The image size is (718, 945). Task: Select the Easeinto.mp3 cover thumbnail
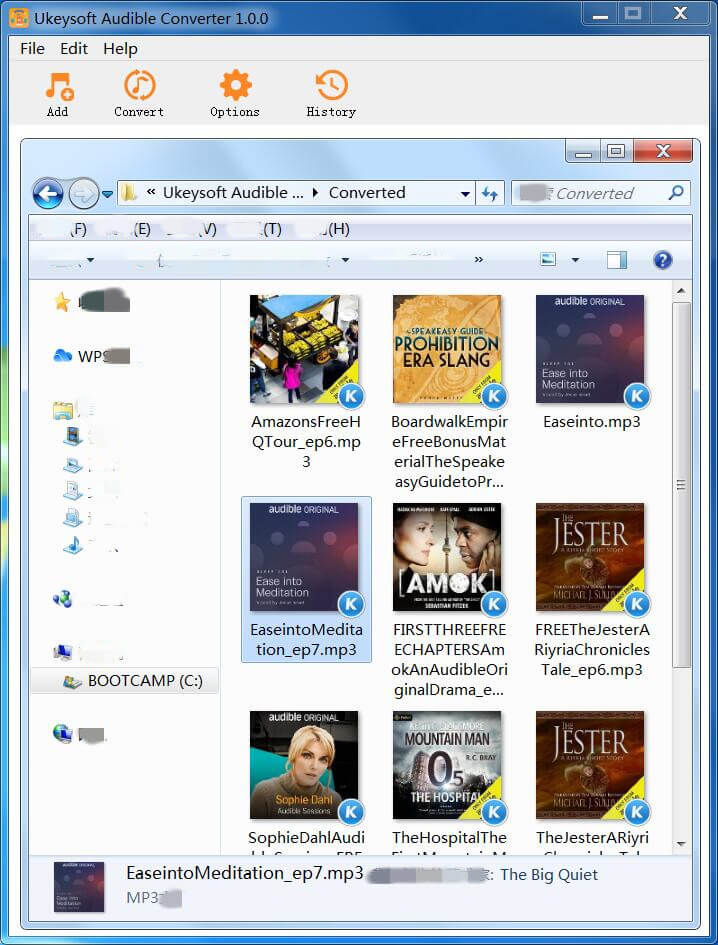click(x=590, y=349)
